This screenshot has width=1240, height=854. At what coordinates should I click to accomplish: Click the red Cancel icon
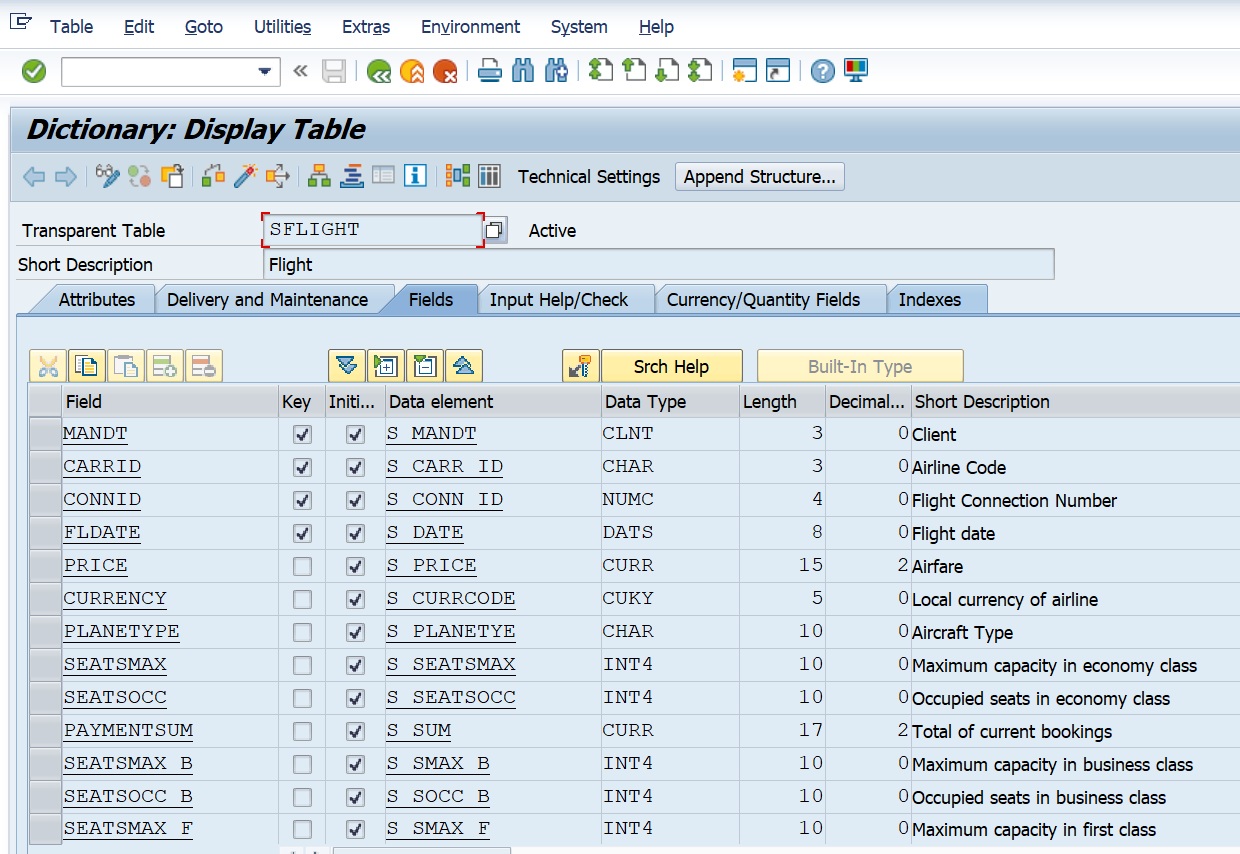(x=445, y=71)
